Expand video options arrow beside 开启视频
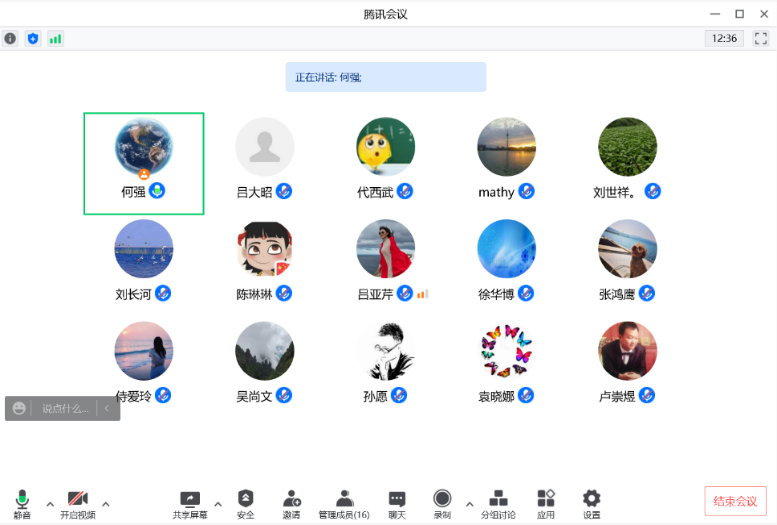 (x=106, y=503)
